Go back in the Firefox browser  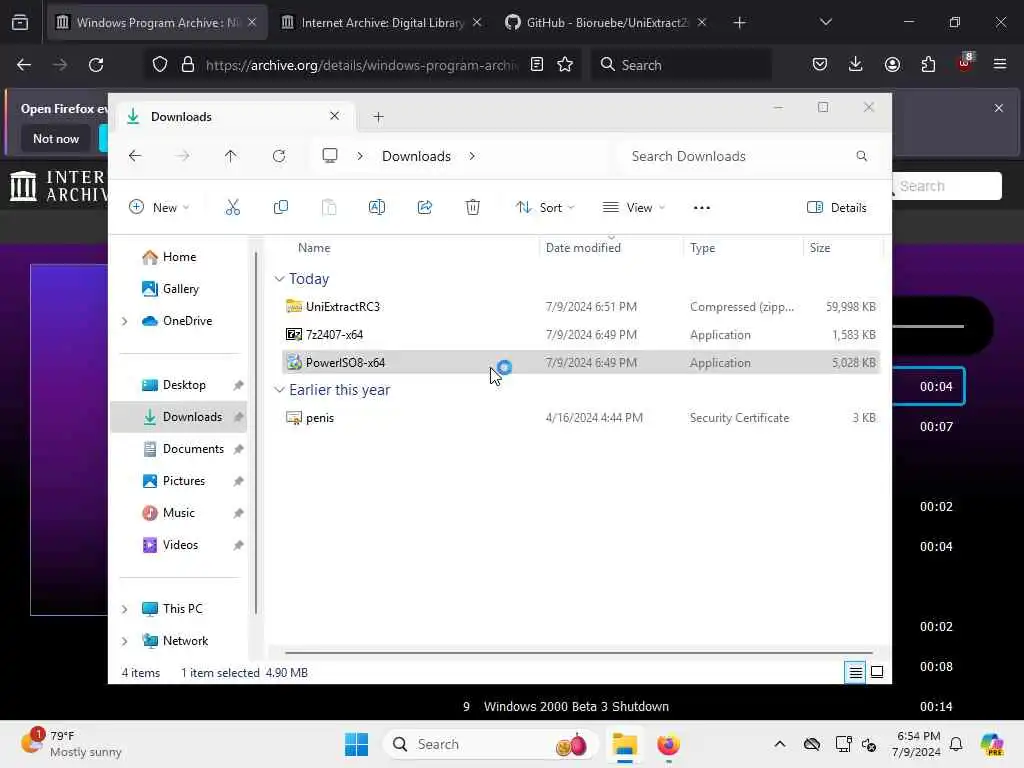tap(24, 65)
